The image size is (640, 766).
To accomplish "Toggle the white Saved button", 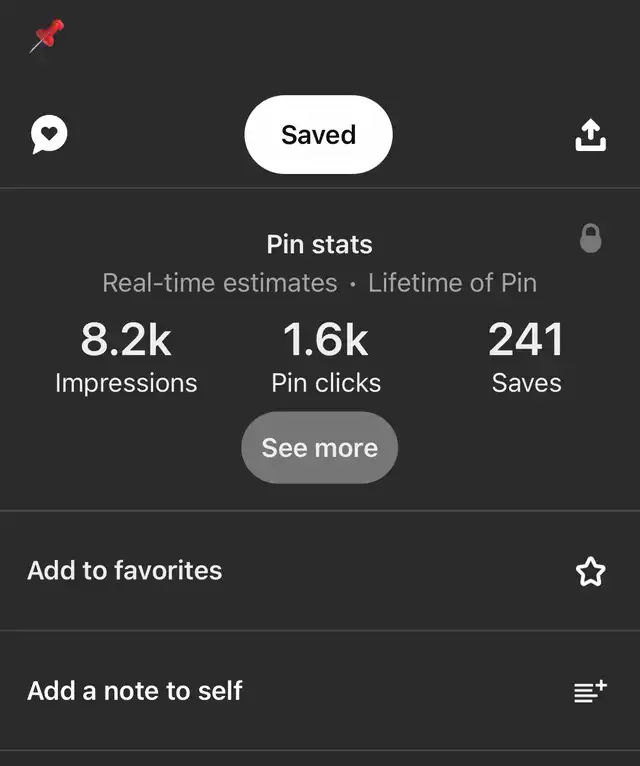I will (319, 134).
